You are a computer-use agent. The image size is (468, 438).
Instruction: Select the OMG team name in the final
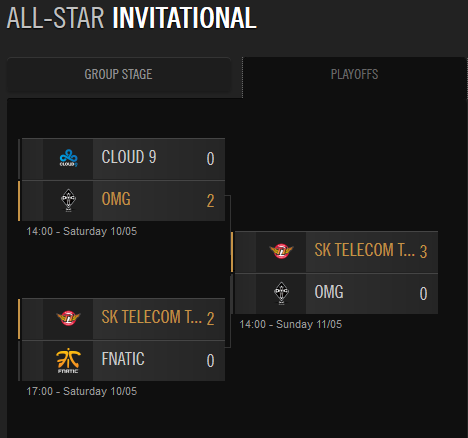pyautogui.click(x=329, y=292)
